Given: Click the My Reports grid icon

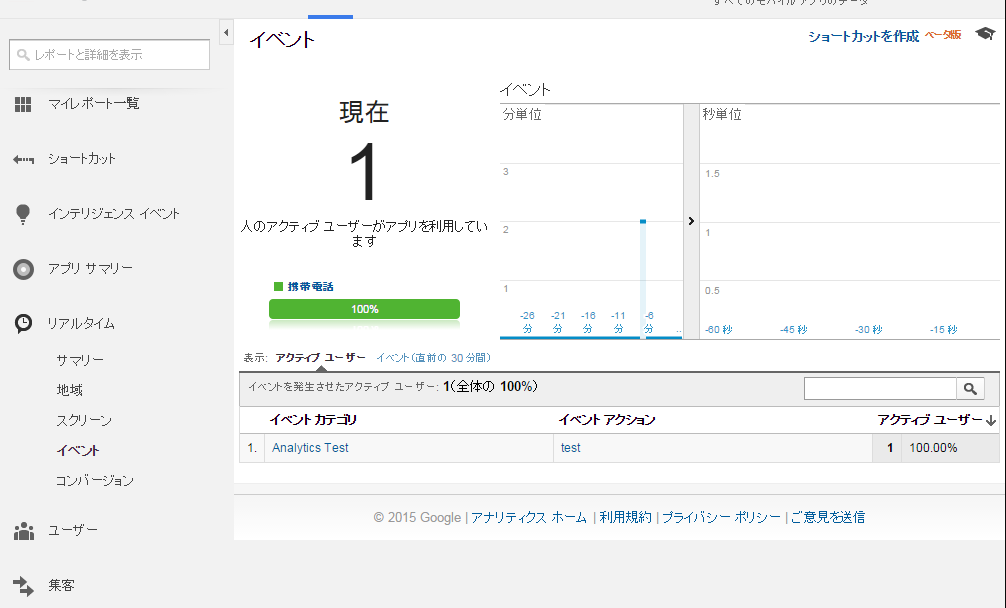Looking at the screenshot, I should coord(23,104).
